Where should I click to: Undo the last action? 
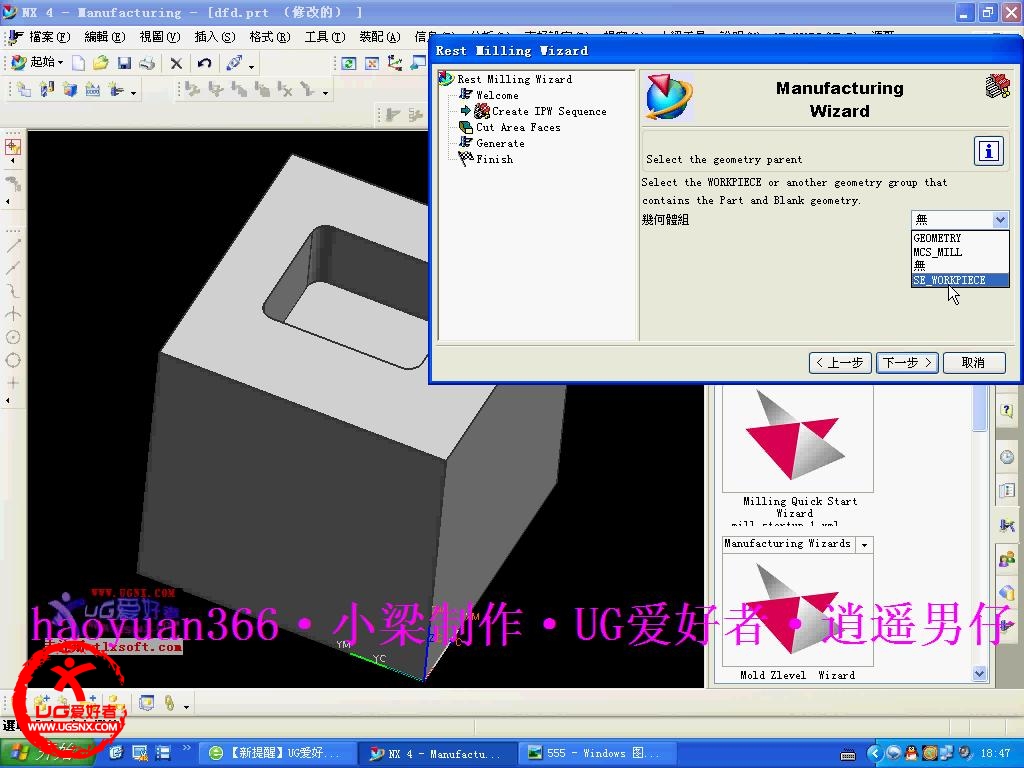pos(204,63)
